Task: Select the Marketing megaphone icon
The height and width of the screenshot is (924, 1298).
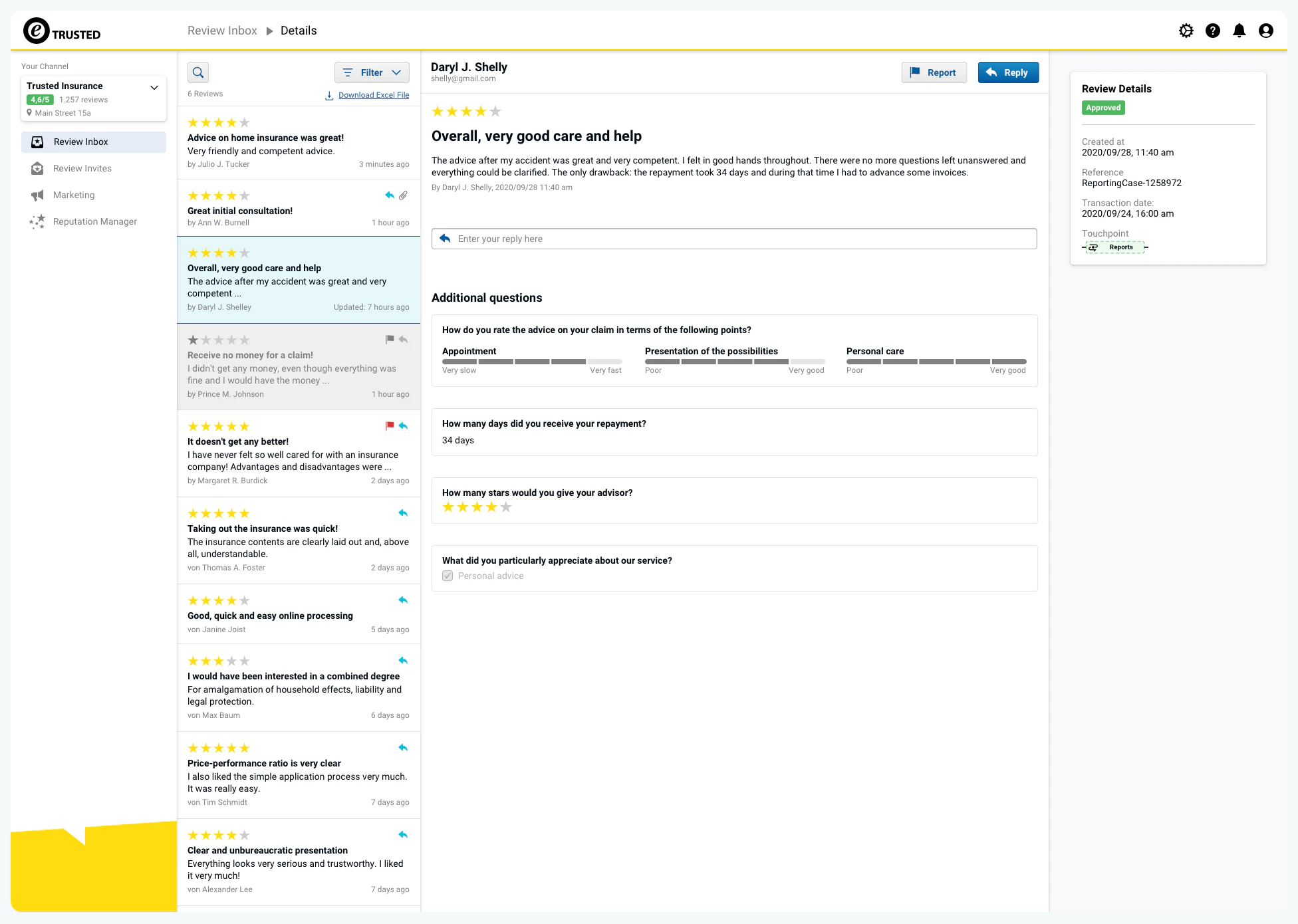Action: (38, 195)
